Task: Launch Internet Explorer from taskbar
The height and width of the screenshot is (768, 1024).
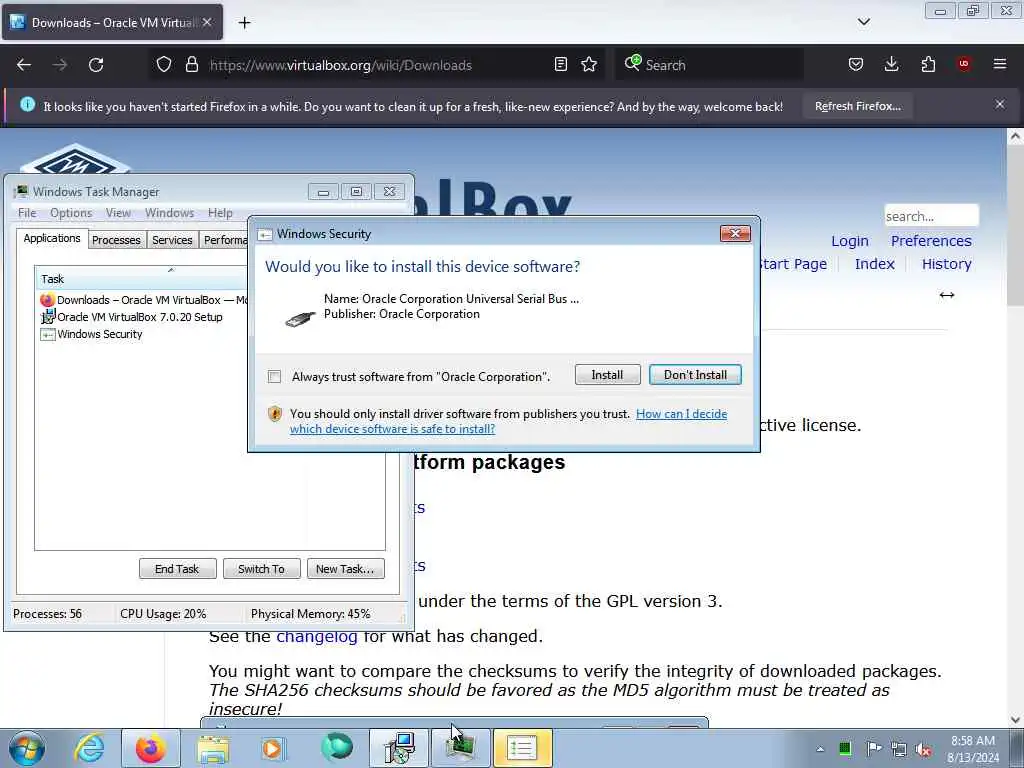Action: pos(89,748)
